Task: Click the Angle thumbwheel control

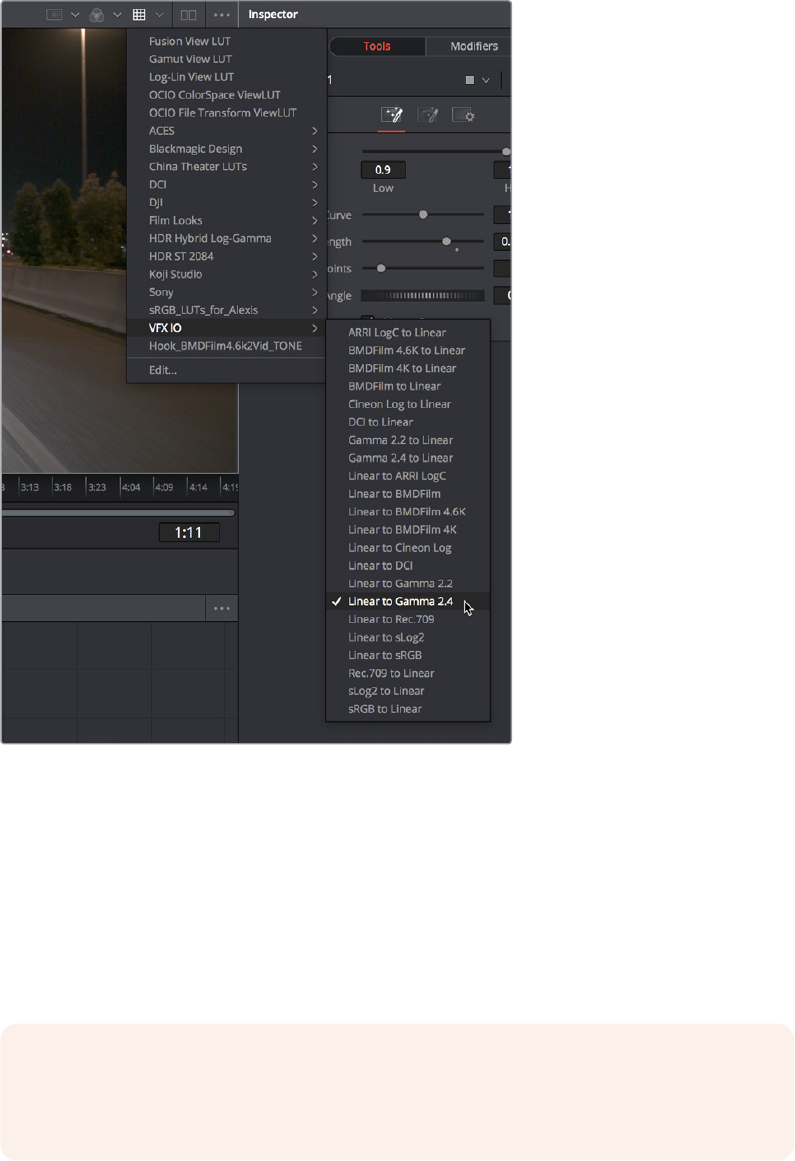Action: [x=423, y=295]
